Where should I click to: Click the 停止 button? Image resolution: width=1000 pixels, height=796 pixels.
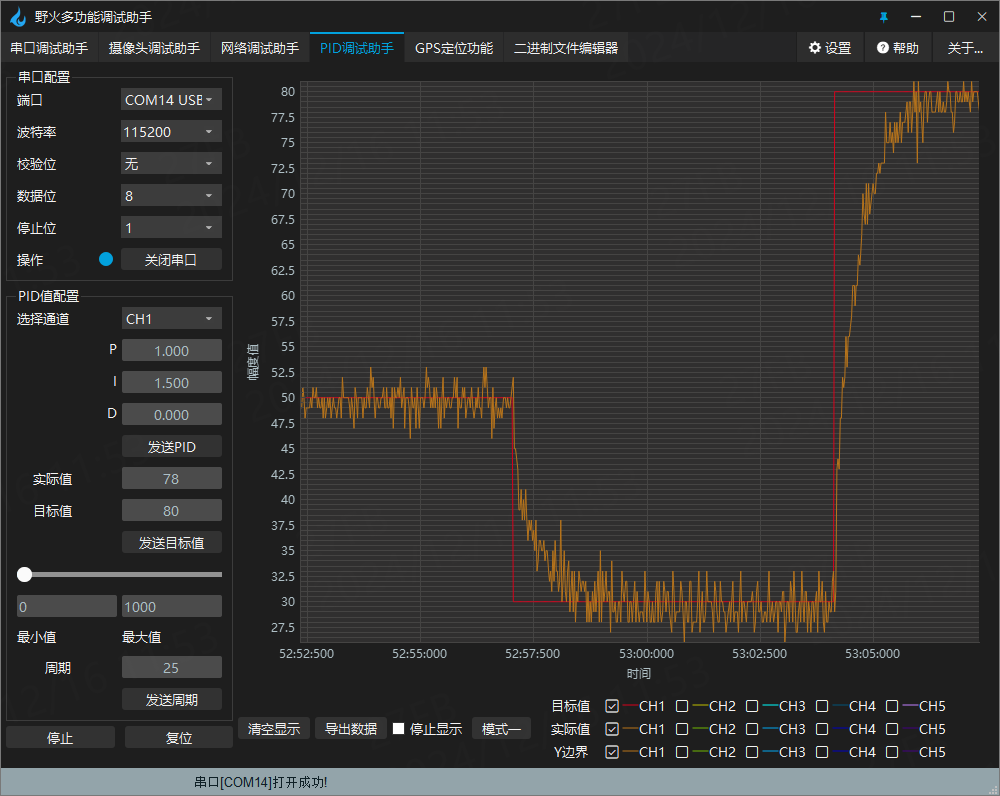(x=61, y=737)
